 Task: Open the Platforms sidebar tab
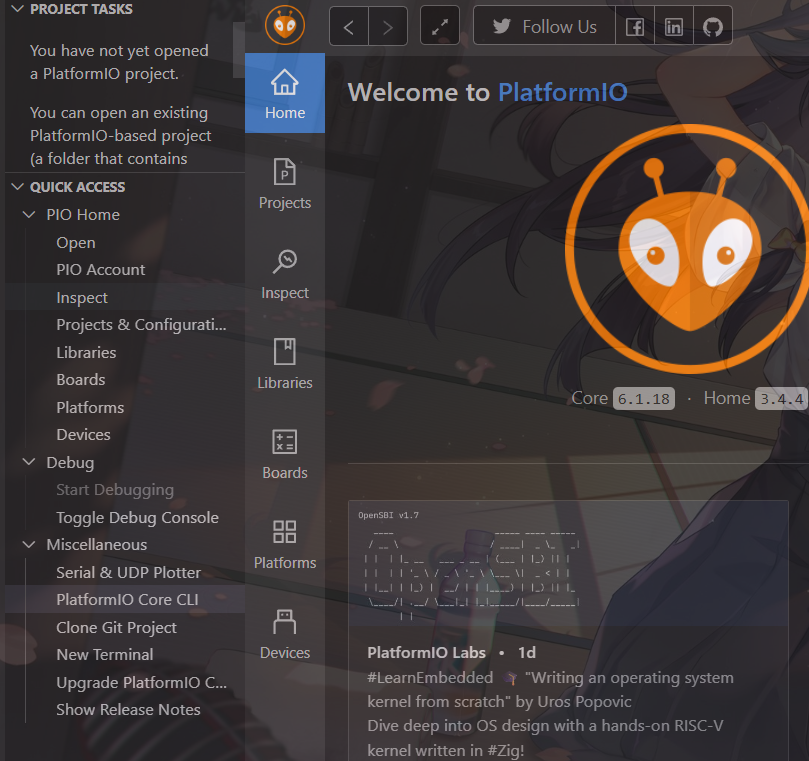[285, 543]
